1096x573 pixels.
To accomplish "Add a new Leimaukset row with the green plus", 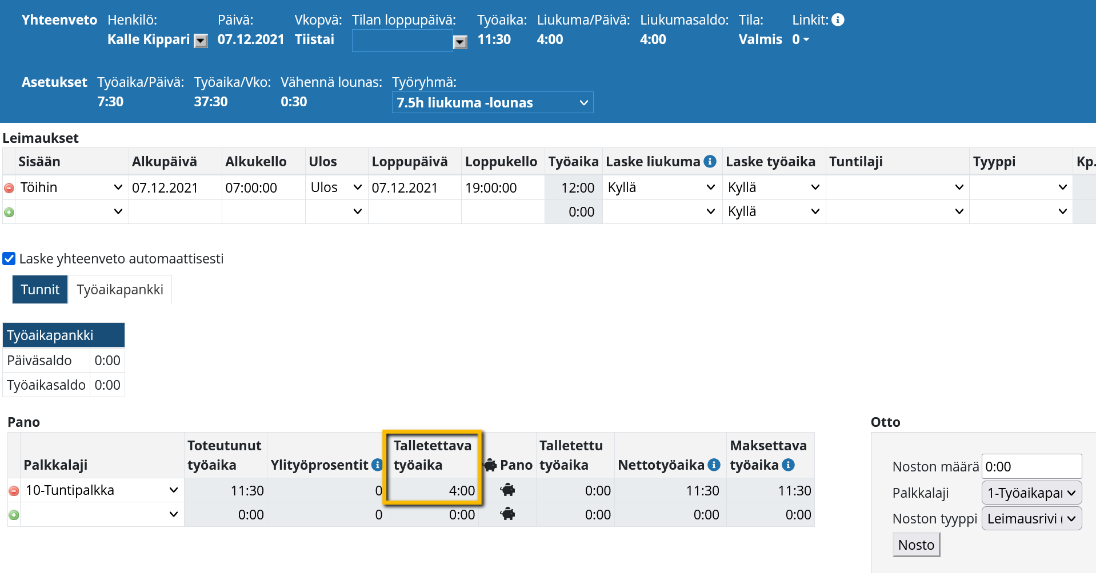I will click(10, 212).
